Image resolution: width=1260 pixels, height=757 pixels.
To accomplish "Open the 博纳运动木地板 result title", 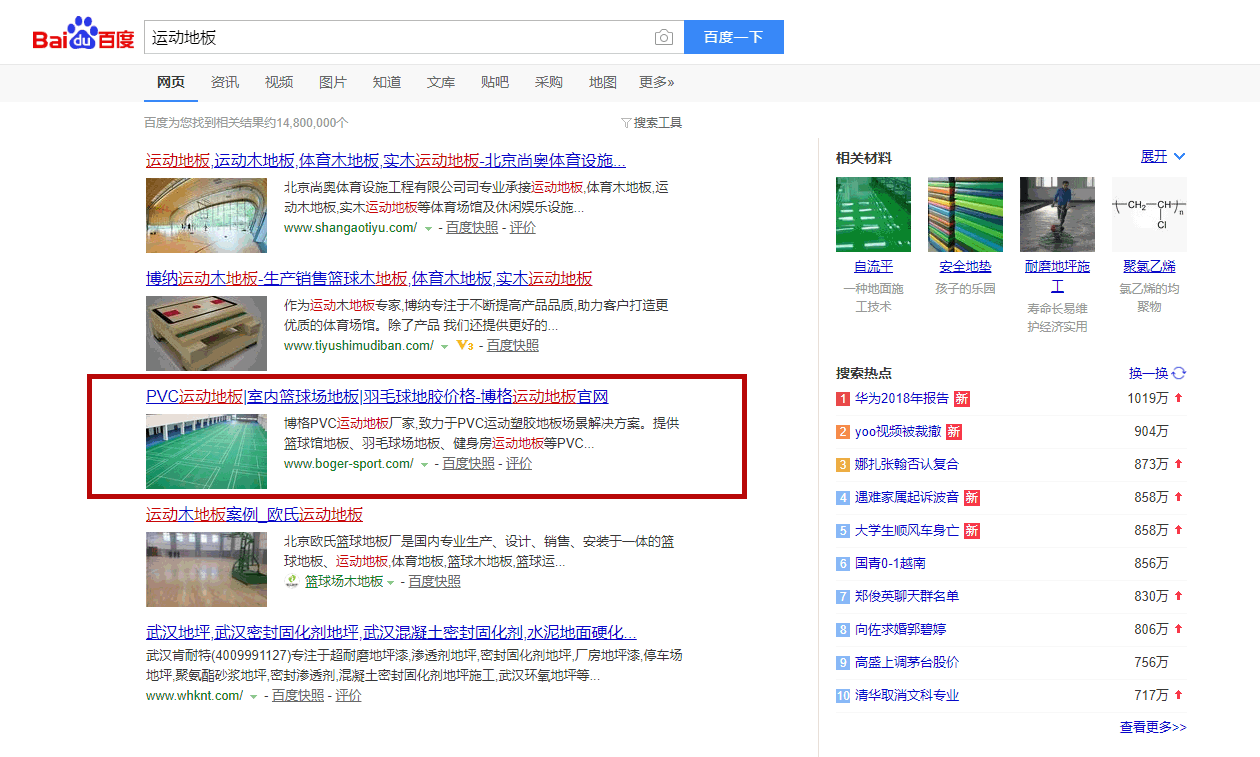I will point(369,279).
